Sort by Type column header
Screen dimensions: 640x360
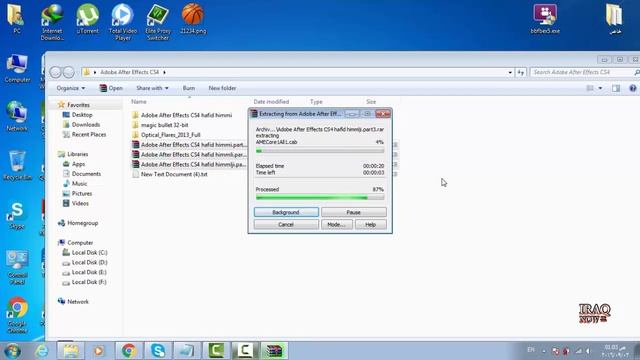pyautogui.click(x=316, y=102)
